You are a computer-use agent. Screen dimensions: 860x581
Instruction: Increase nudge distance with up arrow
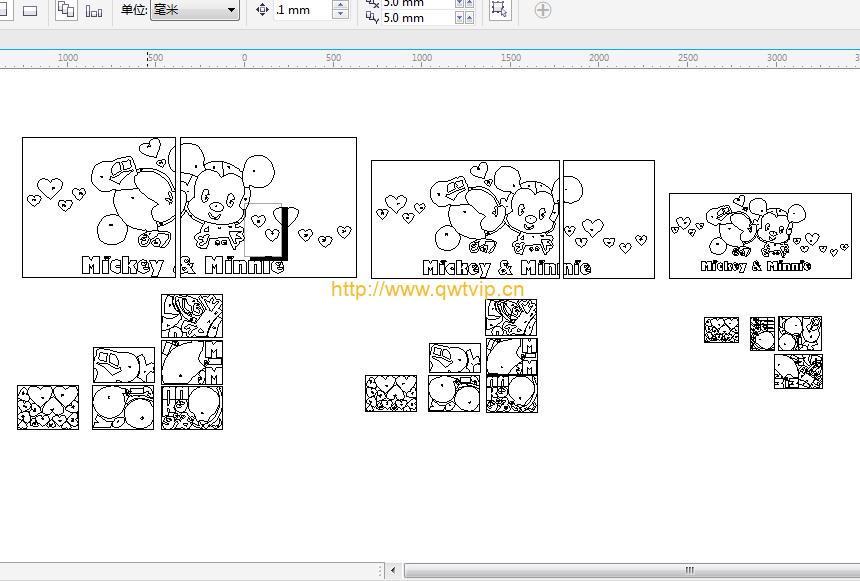click(x=341, y=5)
